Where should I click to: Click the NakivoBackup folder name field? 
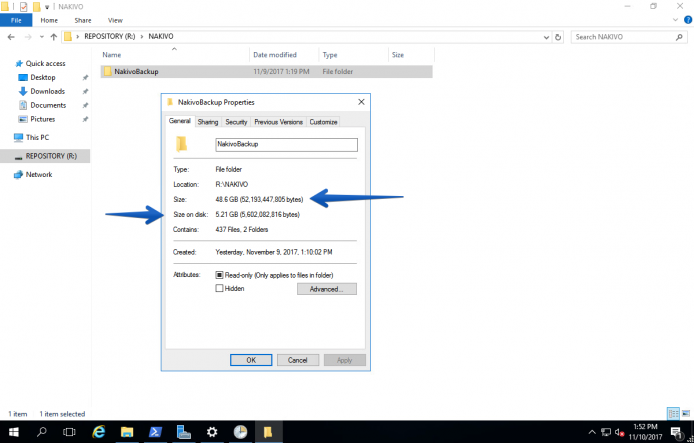(286, 145)
